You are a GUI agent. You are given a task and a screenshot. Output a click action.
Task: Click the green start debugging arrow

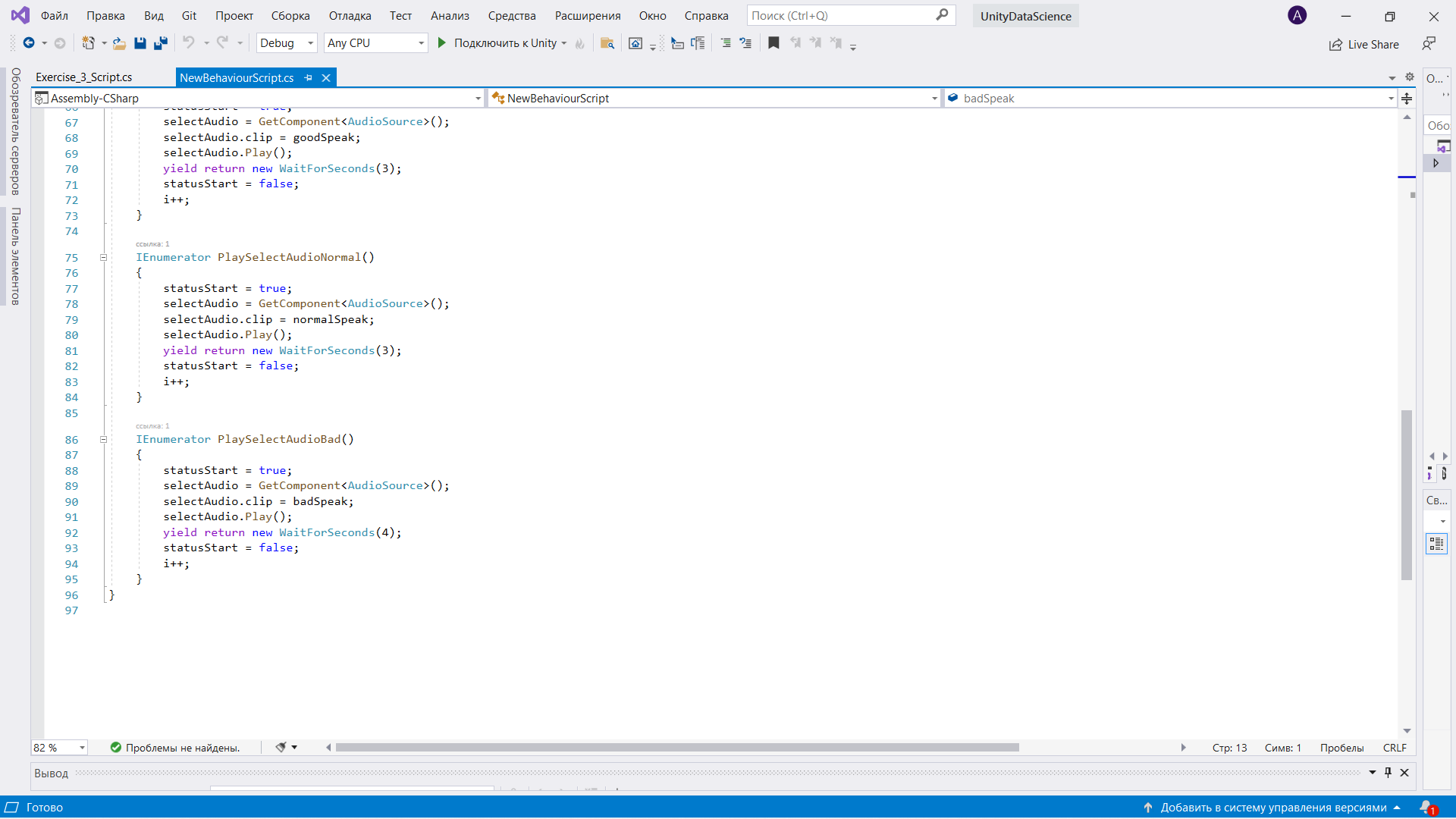coord(442,43)
